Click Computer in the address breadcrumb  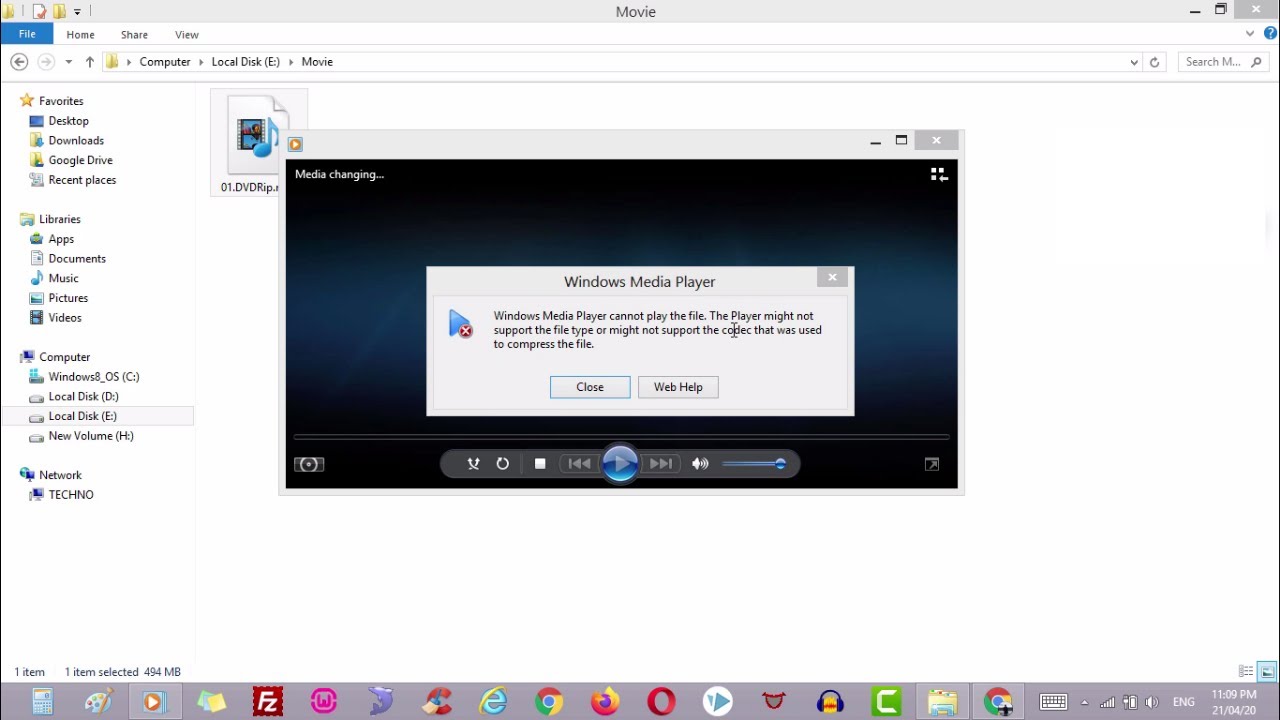[165, 62]
